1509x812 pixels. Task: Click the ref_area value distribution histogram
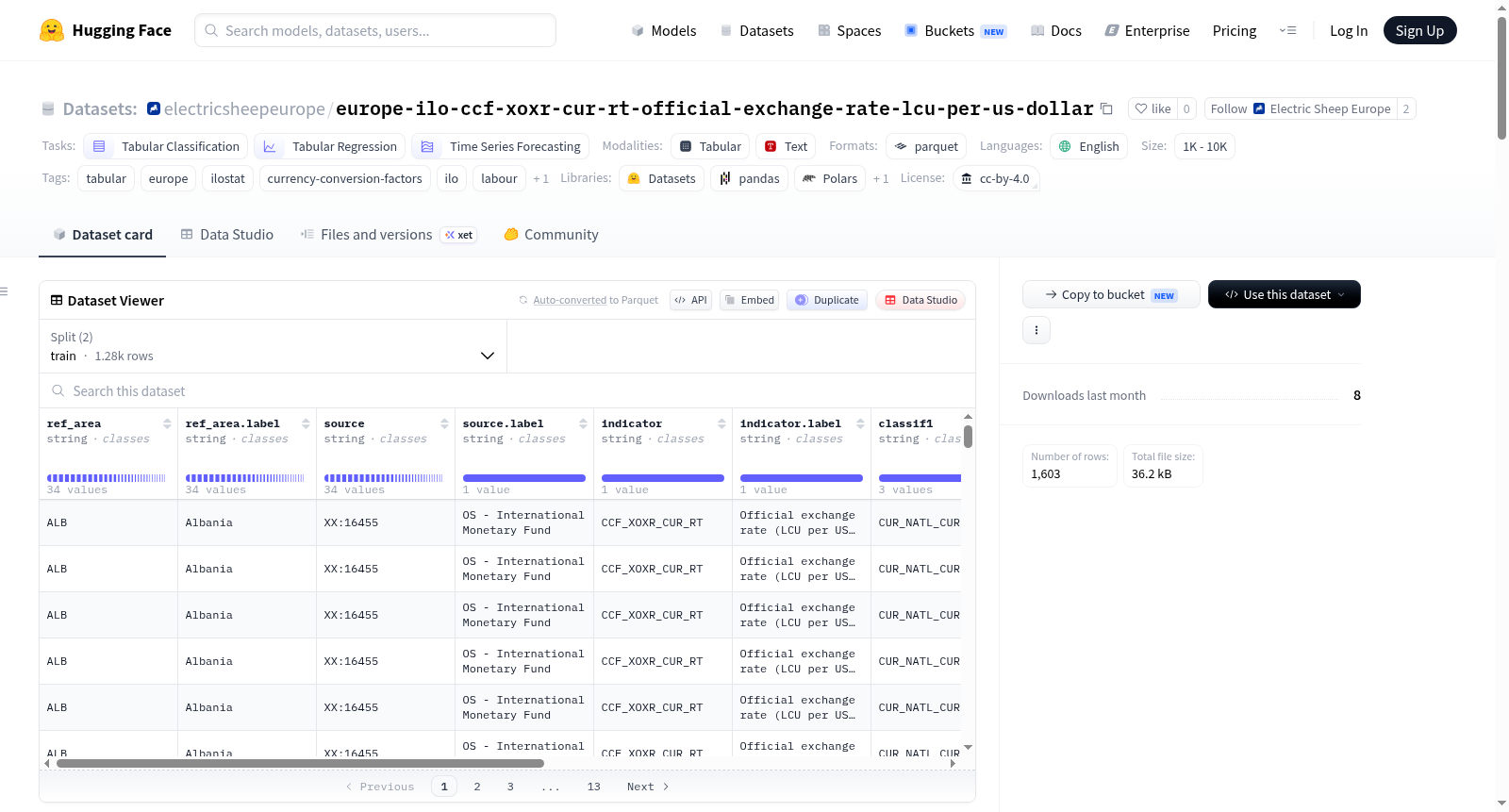point(107,478)
